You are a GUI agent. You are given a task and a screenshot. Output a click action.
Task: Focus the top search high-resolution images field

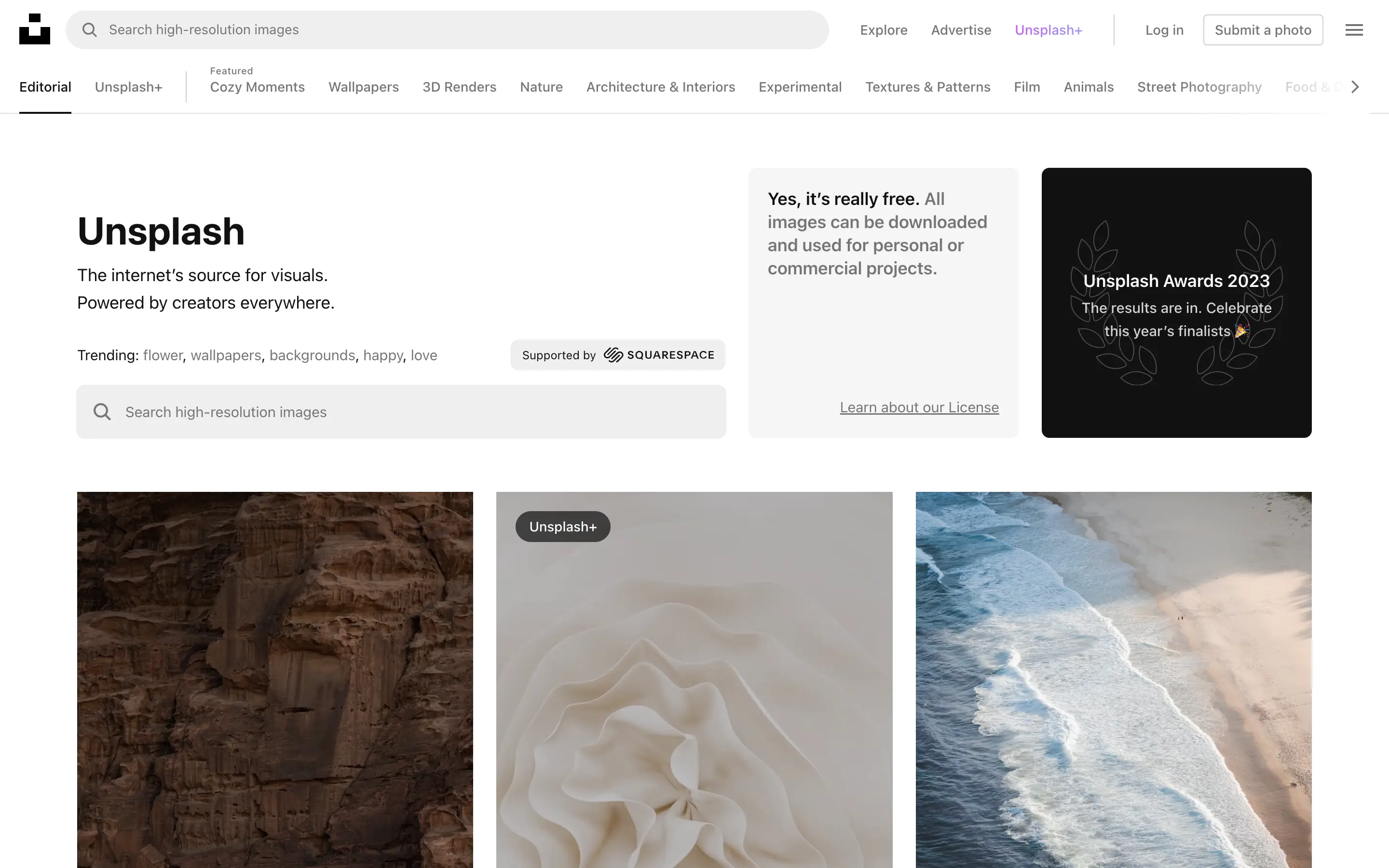point(447,30)
